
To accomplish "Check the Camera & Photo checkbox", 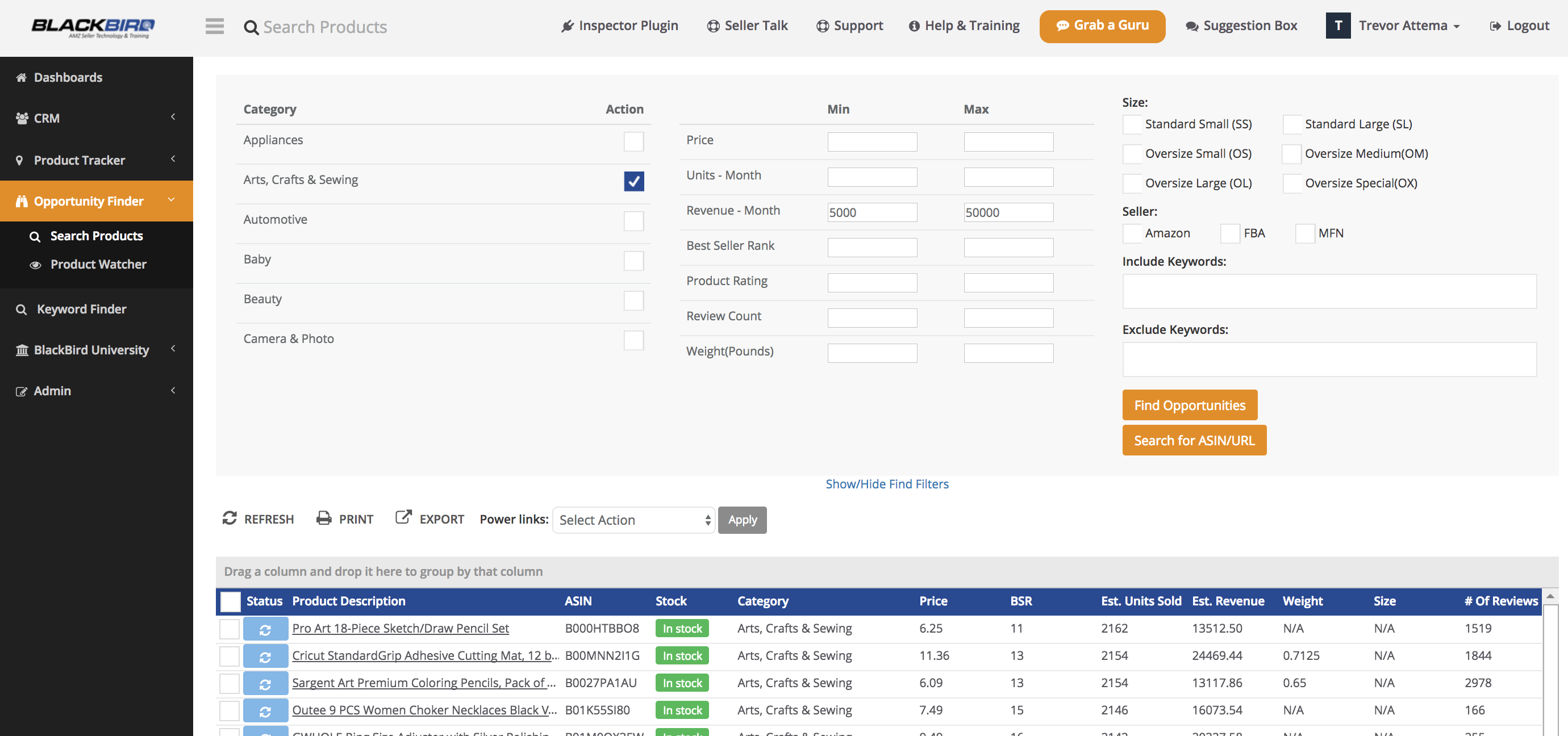I will coord(633,341).
